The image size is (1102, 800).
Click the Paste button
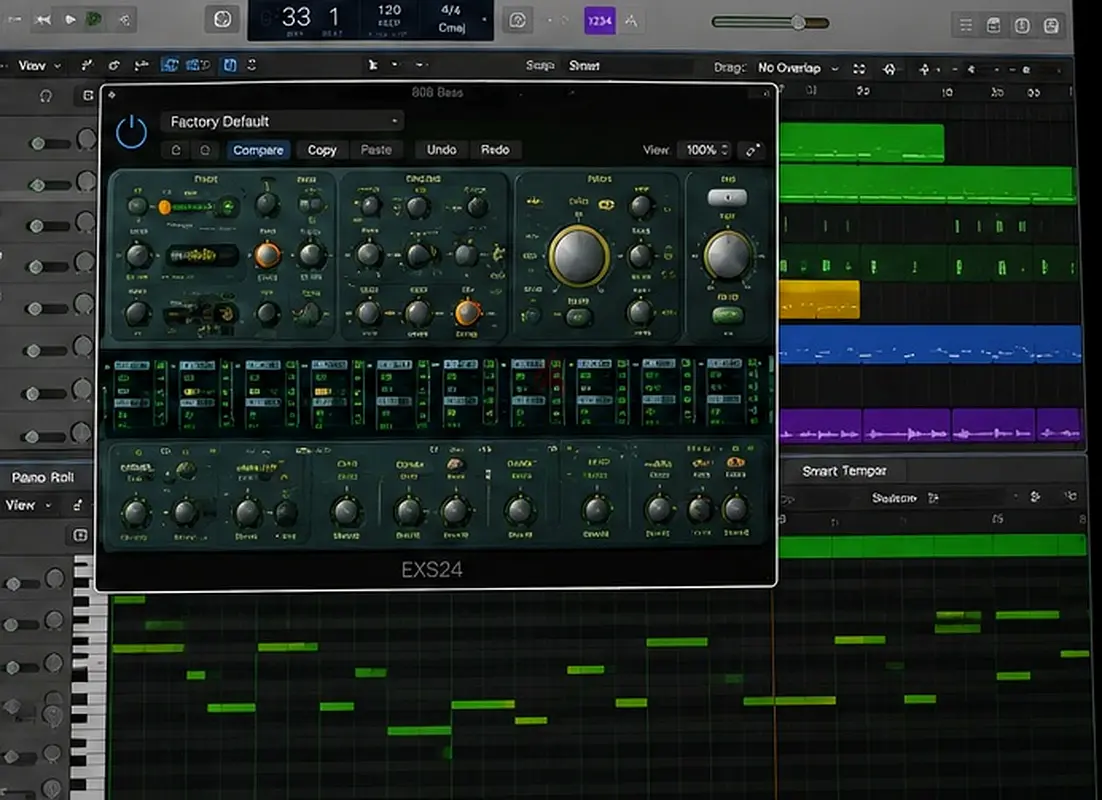[x=376, y=150]
